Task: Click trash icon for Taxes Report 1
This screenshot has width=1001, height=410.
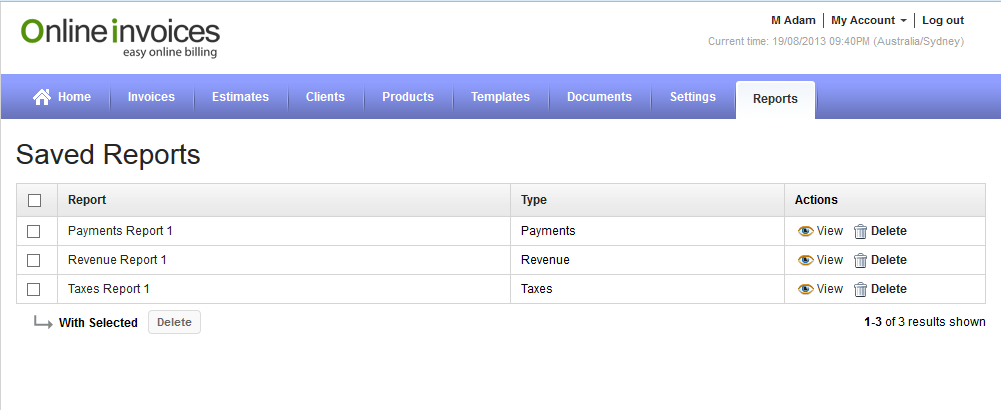Action: 860,289
